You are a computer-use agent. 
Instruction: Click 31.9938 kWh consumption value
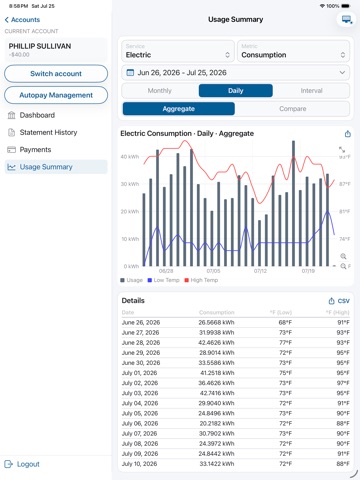216,333
